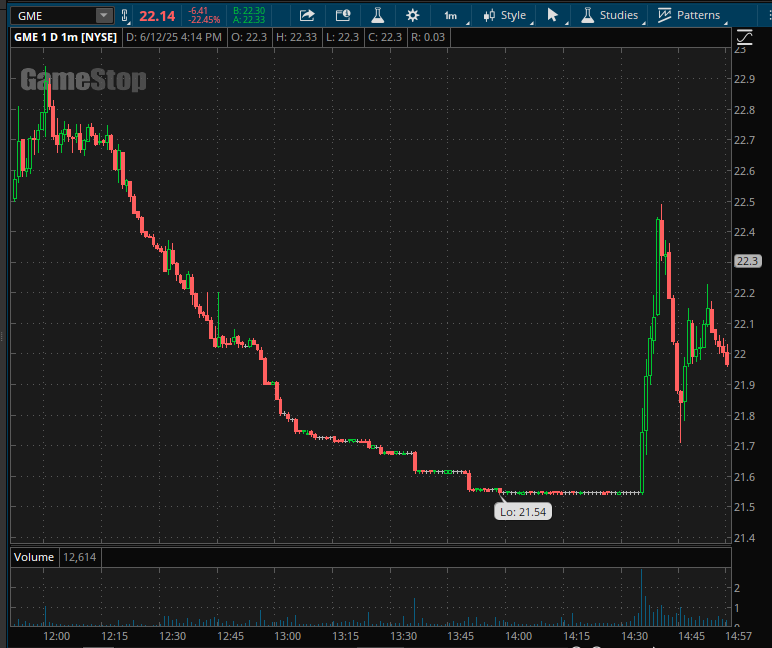
Task: Click the open value O: 22.3
Action: (249, 37)
